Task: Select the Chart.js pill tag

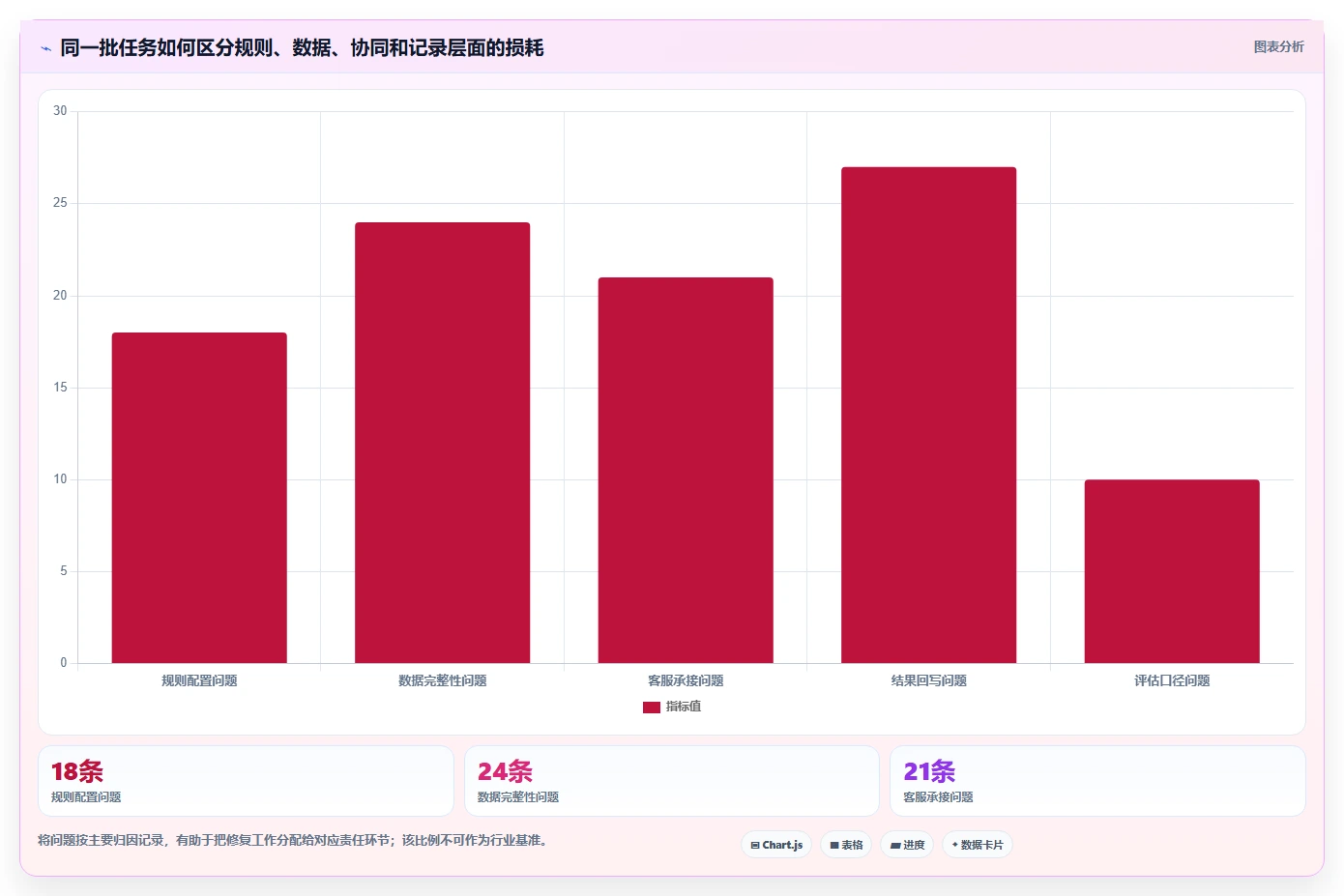Action: point(776,845)
